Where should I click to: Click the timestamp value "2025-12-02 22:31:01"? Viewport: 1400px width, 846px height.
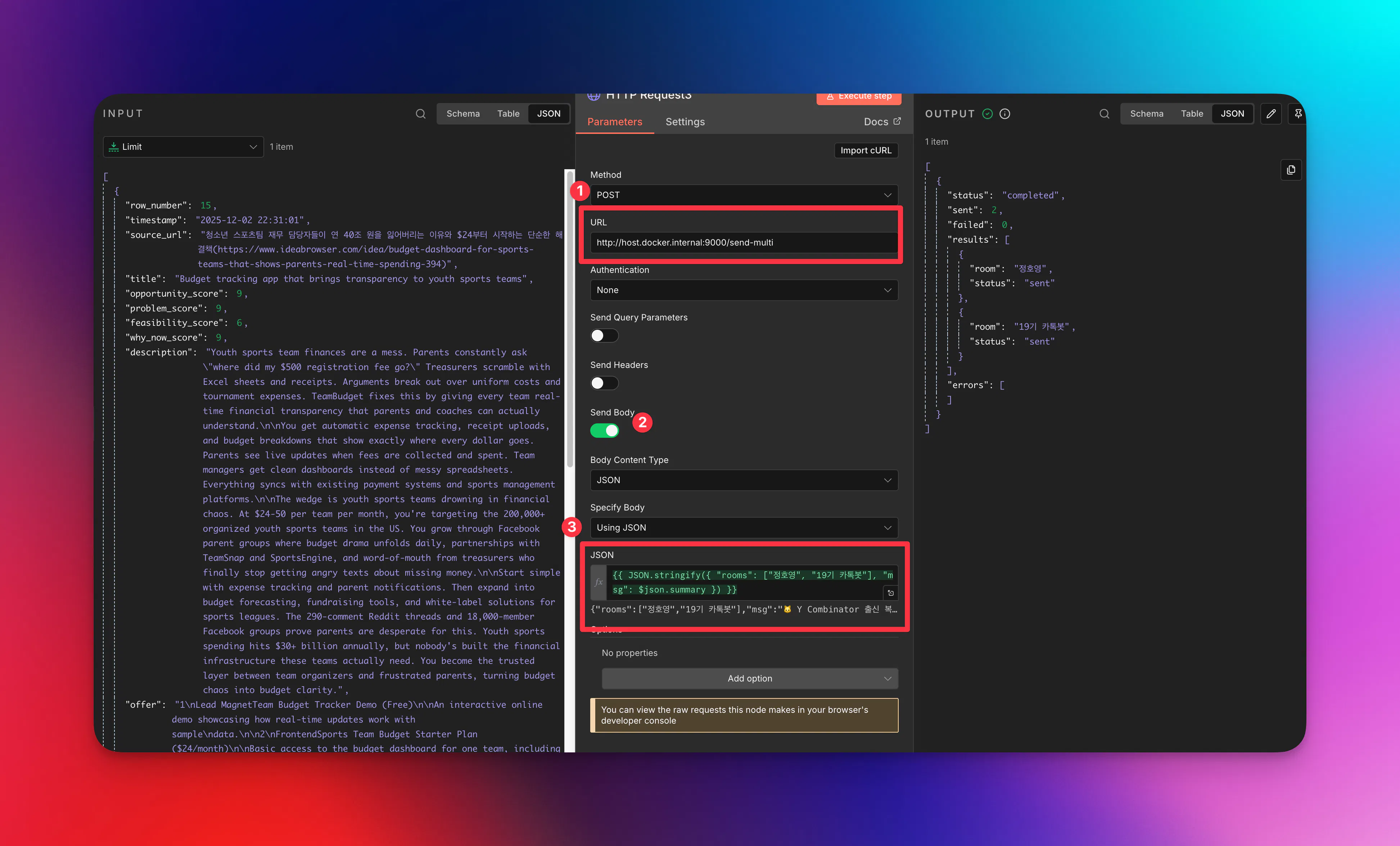point(250,220)
